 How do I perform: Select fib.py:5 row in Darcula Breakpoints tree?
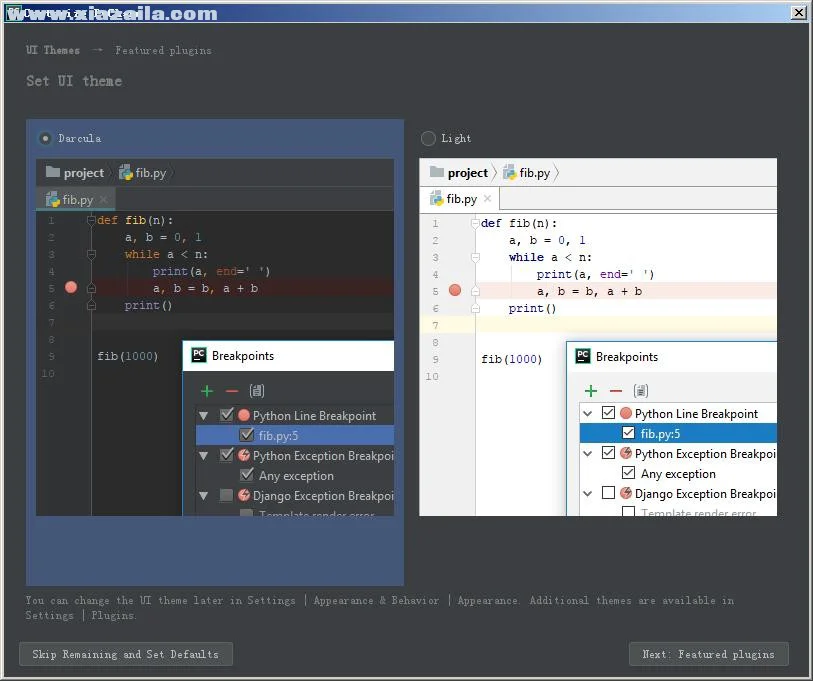pyautogui.click(x=295, y=435)
